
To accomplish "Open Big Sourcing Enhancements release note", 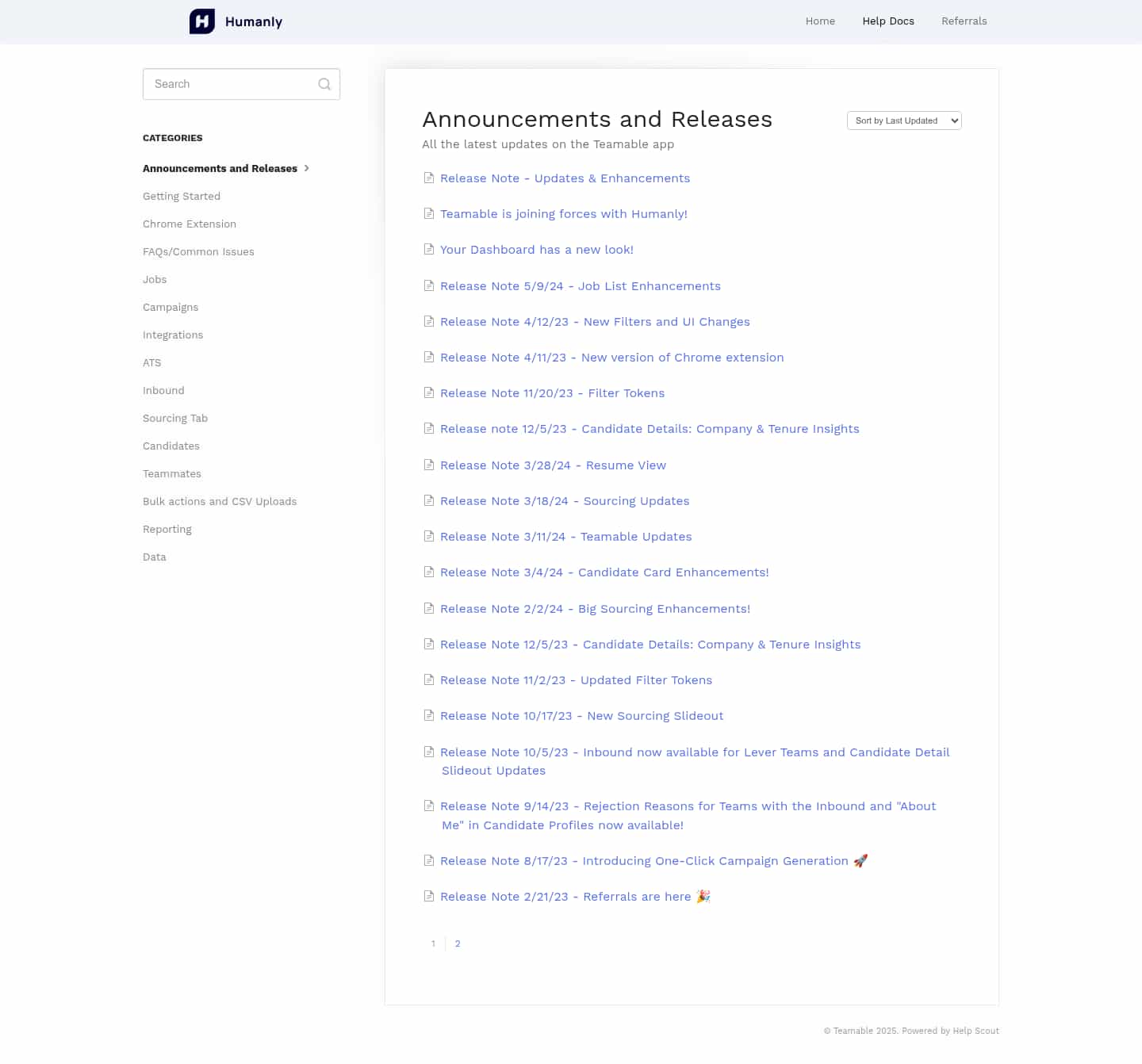I will (x=595, y=609).
